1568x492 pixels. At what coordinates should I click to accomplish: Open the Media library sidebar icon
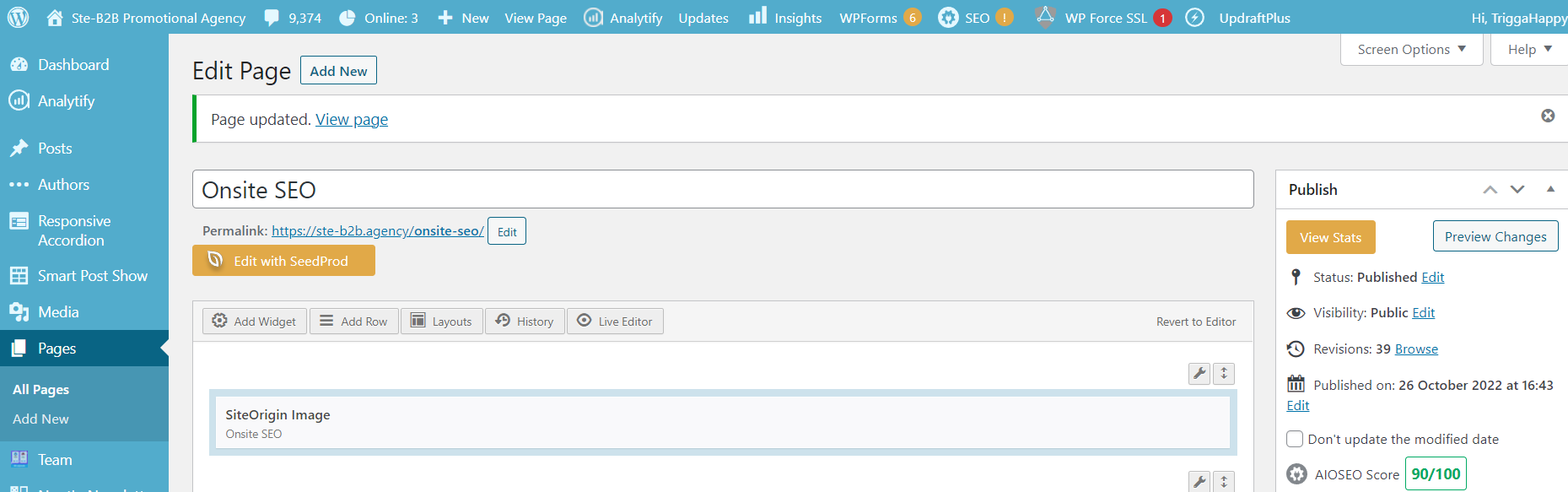(19, 312)
